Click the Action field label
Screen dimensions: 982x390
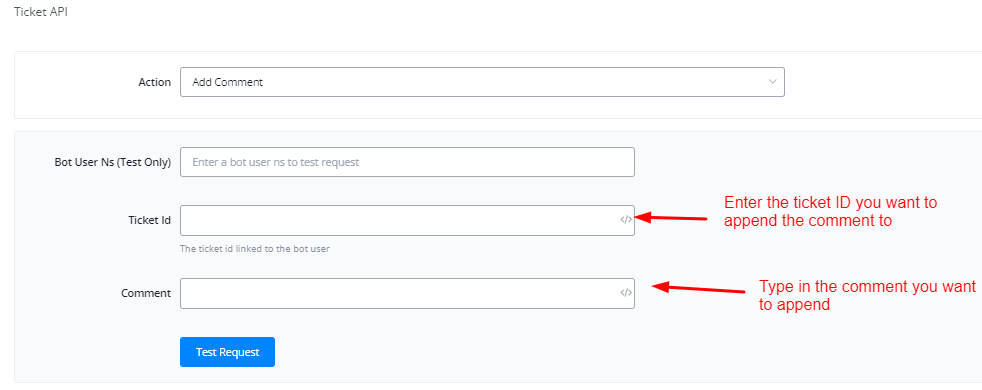click(x=154, y=82)
